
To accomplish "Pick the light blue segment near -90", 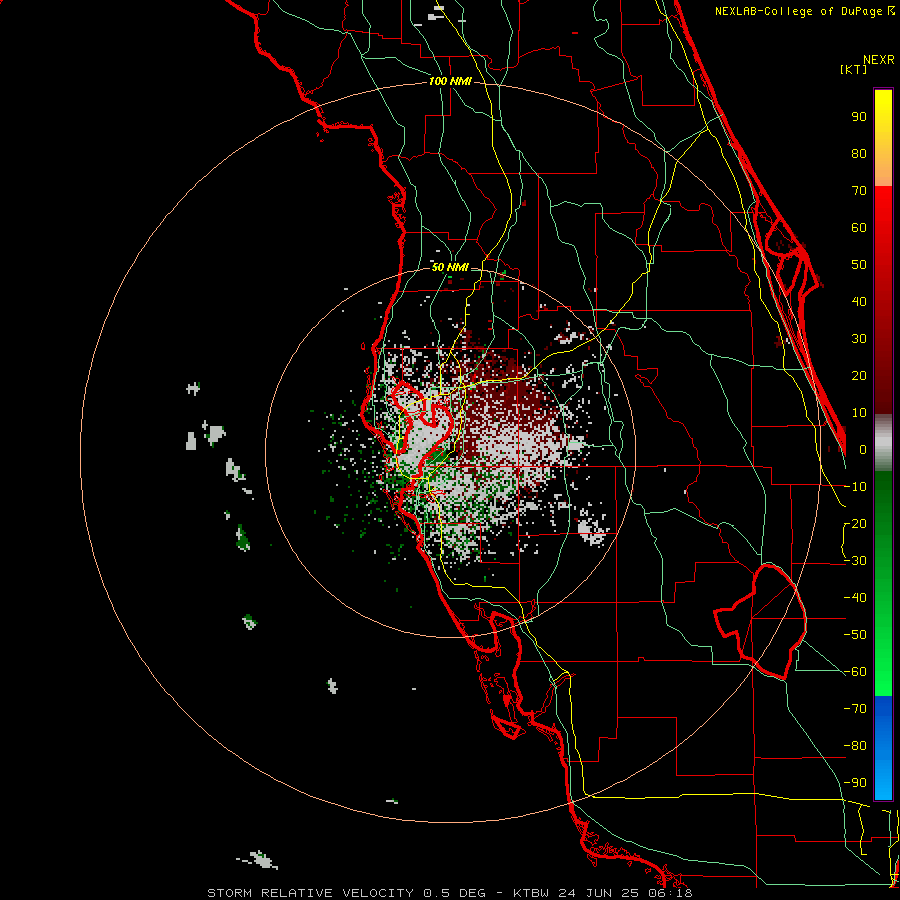I will (883, 783).
